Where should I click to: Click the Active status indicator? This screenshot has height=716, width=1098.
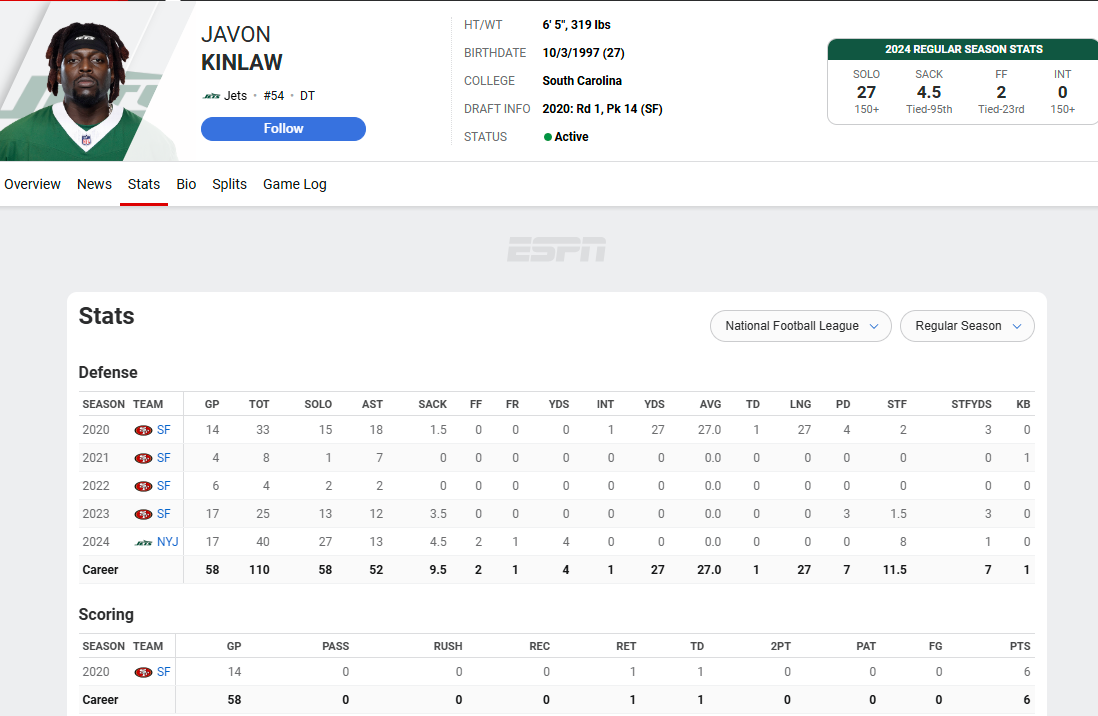pos(566,137)
